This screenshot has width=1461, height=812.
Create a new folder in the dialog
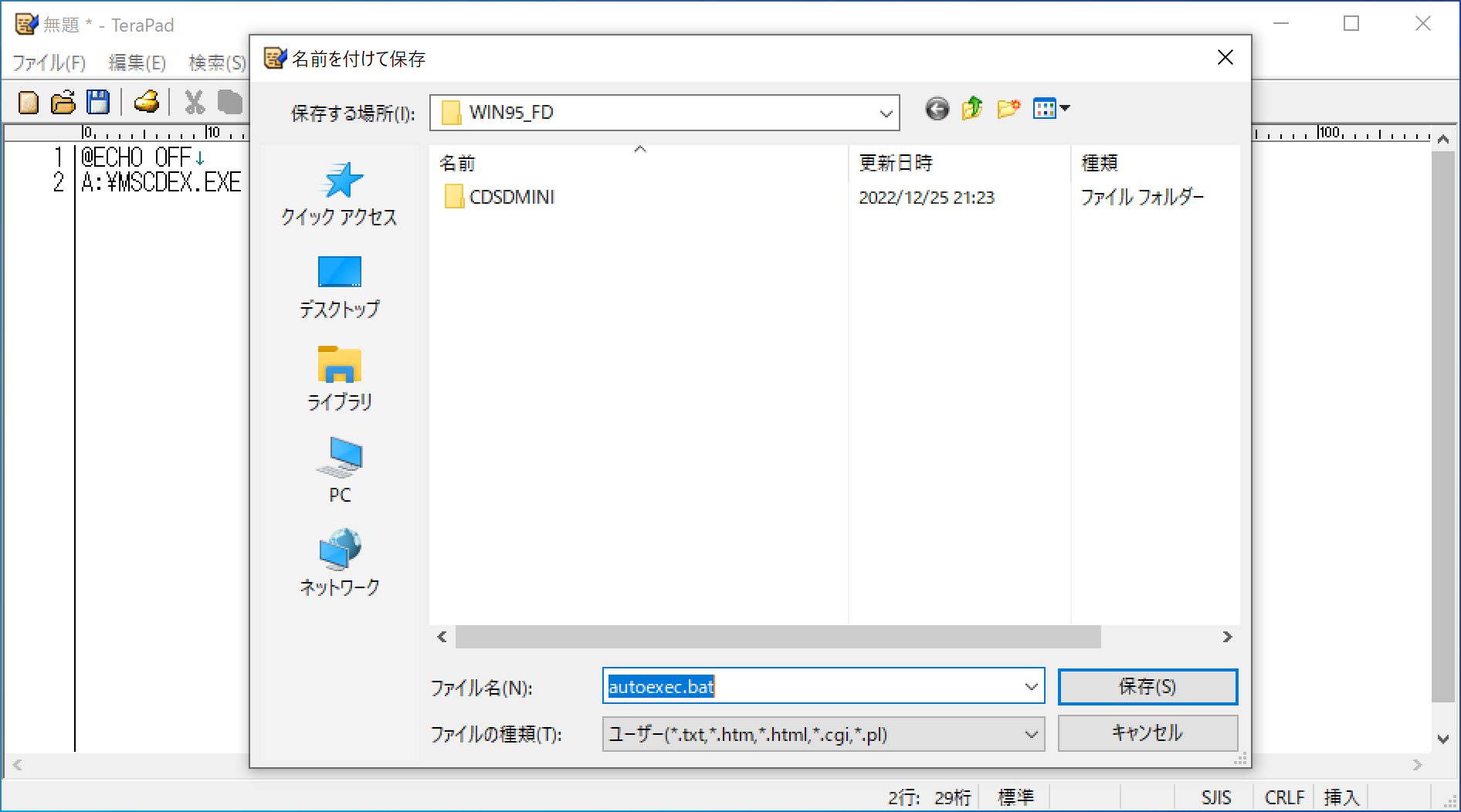(1008, 109)
